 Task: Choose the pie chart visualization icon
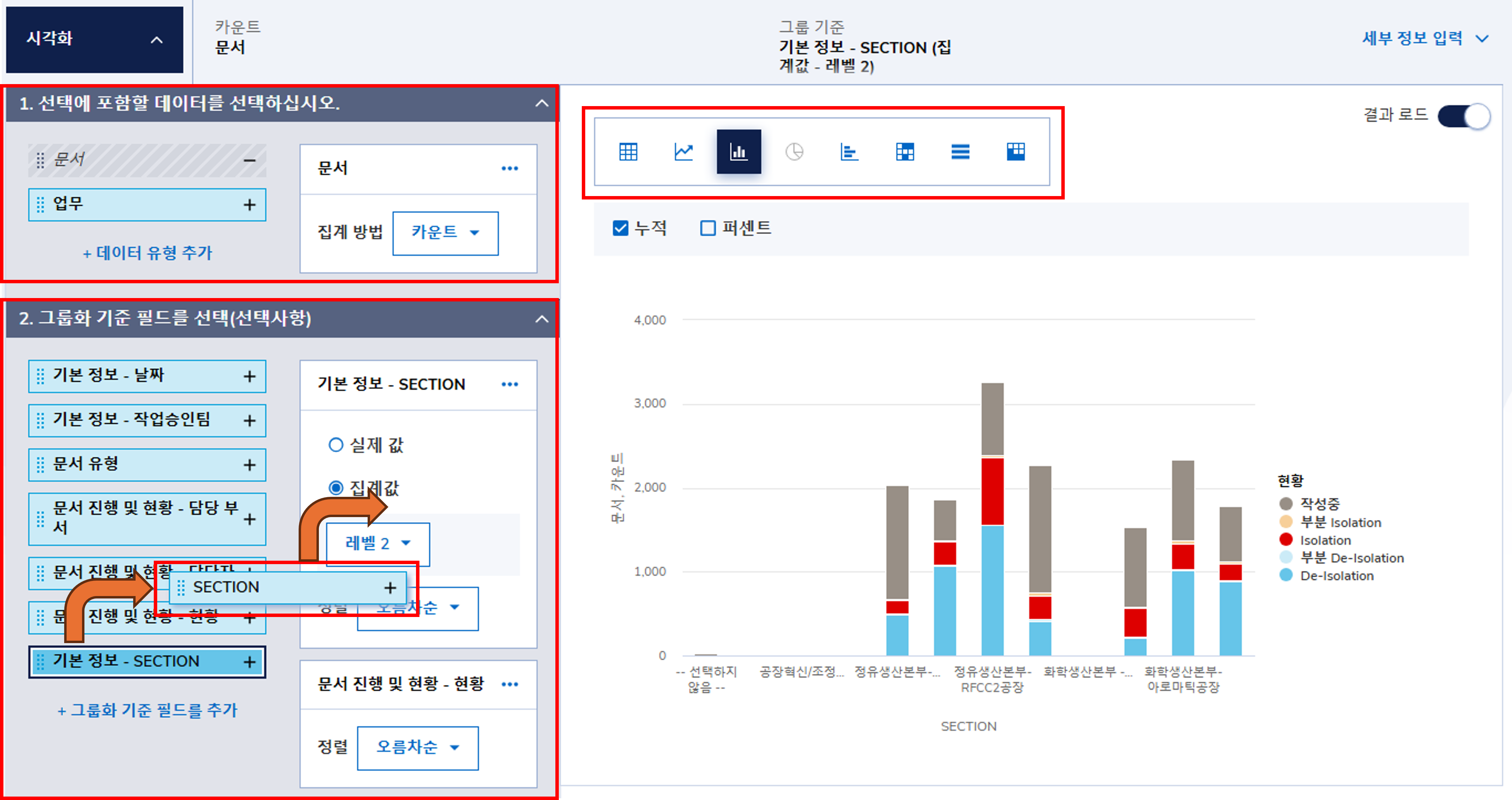click(x=794, y=152)
